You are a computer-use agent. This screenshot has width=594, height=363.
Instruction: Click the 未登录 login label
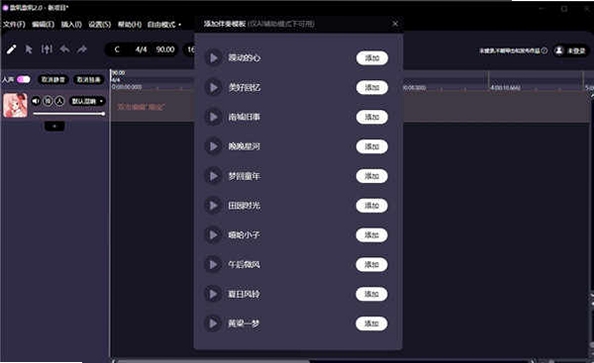[576, 51]
